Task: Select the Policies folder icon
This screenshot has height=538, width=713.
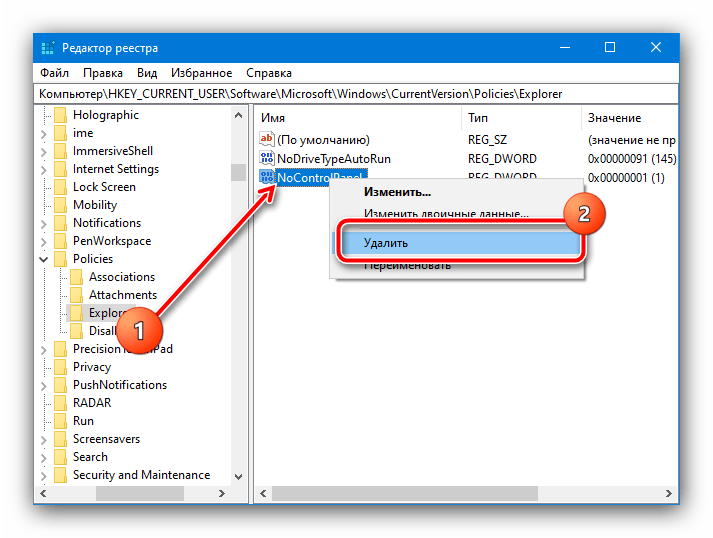Action: pyautogui.click(x=60, y=259)
